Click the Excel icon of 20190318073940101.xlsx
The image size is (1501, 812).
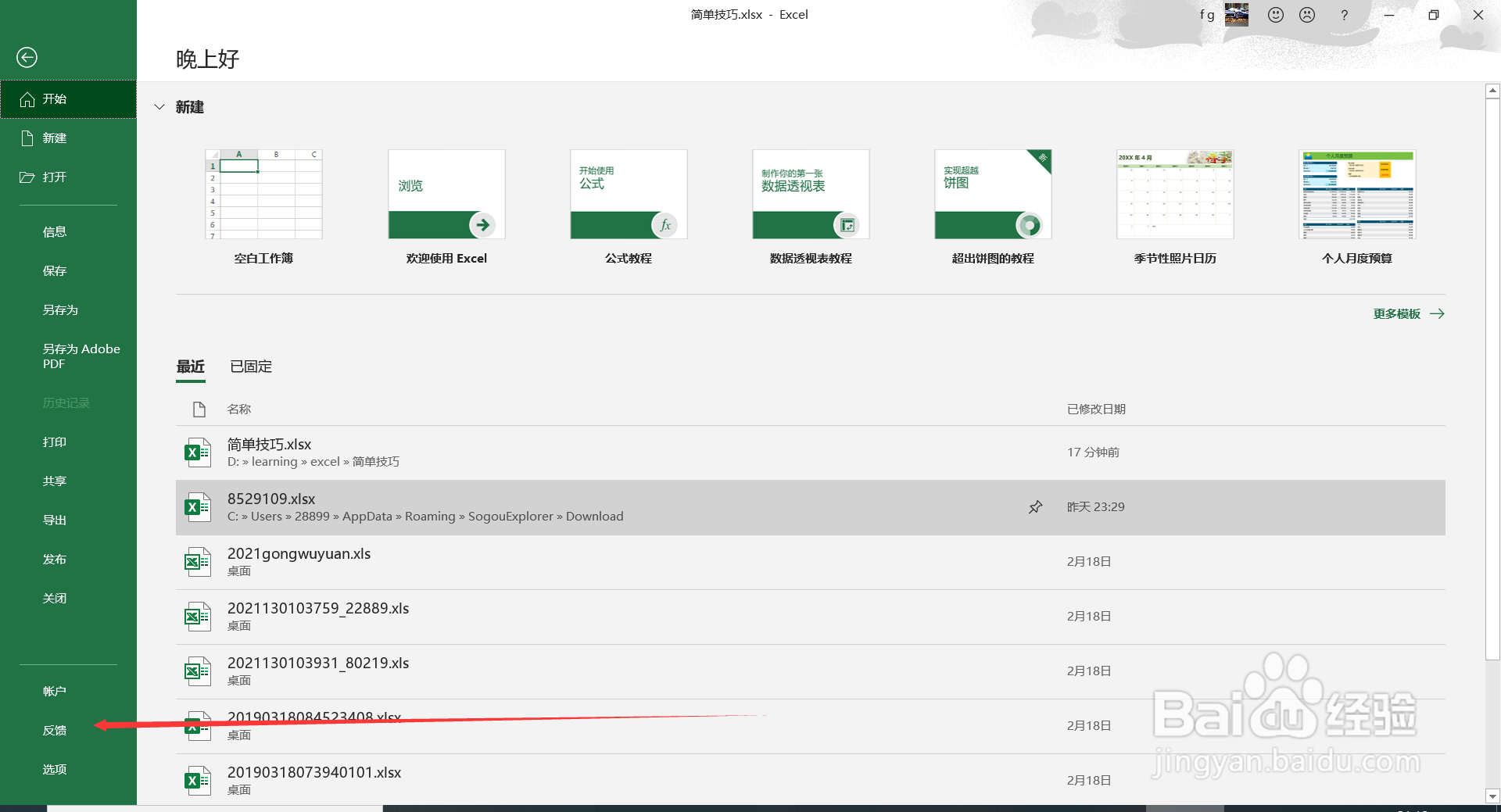click(197, 781)
